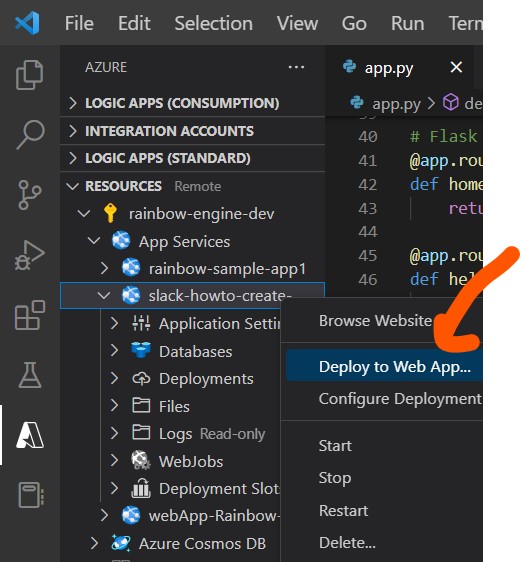Expand the Logs node chevron

pyautogui.click(x=114, y=433)
